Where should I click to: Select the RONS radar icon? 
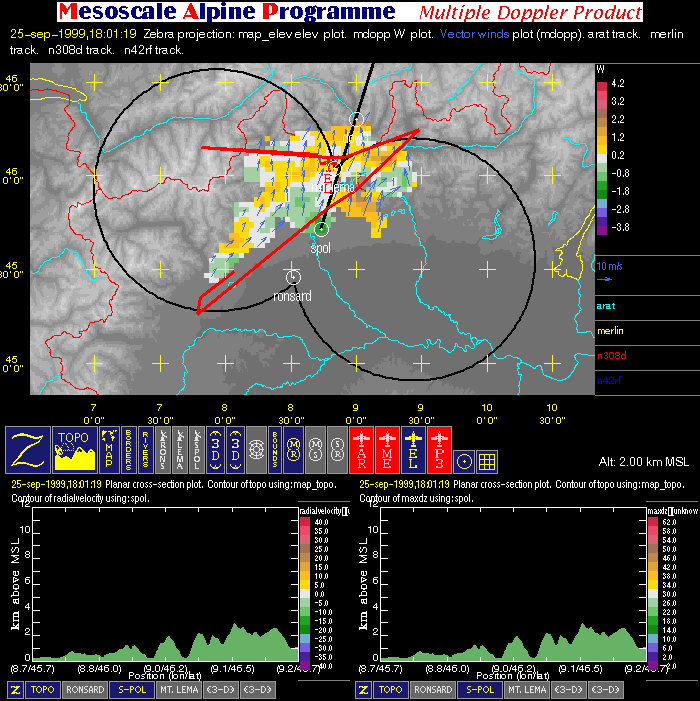(x=165, y=450)
